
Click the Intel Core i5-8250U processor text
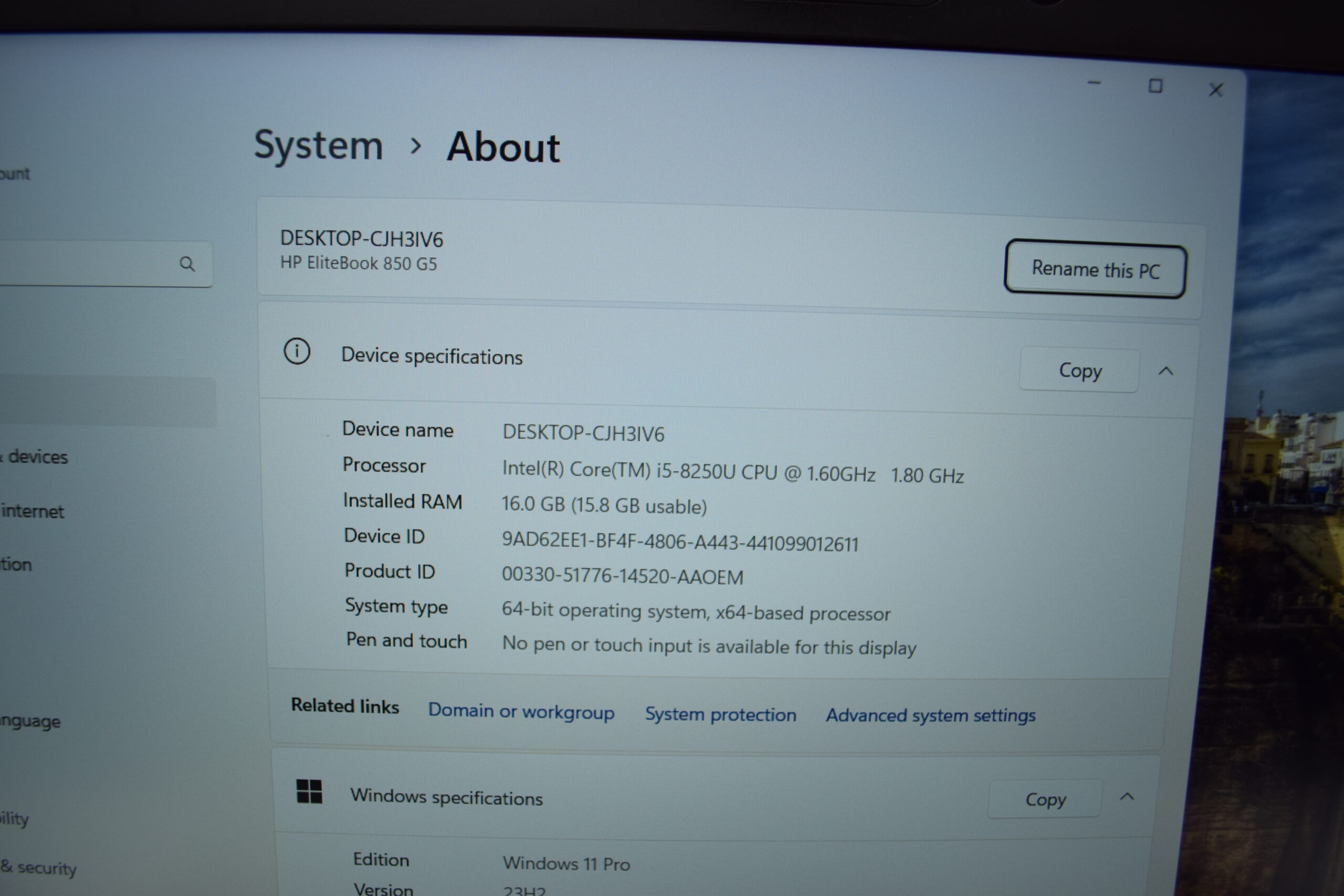[732, 472]
